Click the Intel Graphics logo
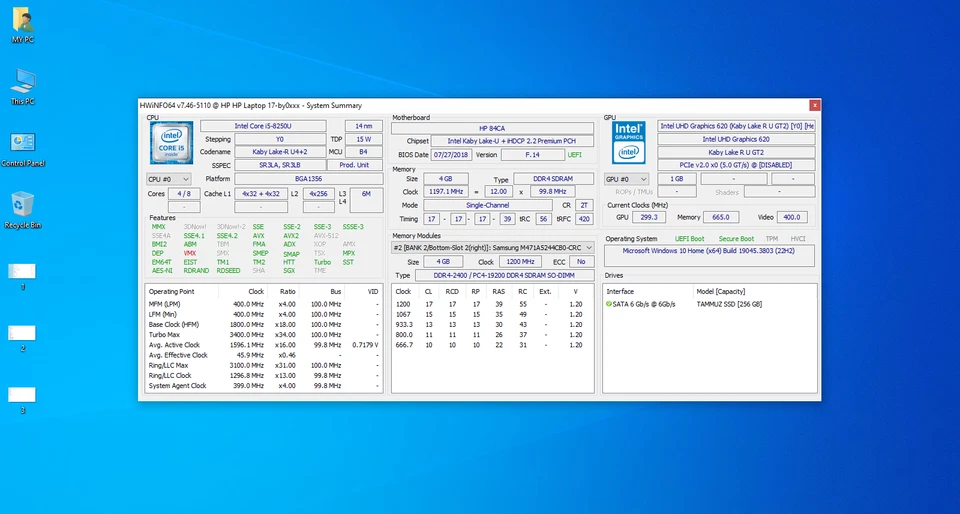Screen dimensions: 960x514 [629, 143]
